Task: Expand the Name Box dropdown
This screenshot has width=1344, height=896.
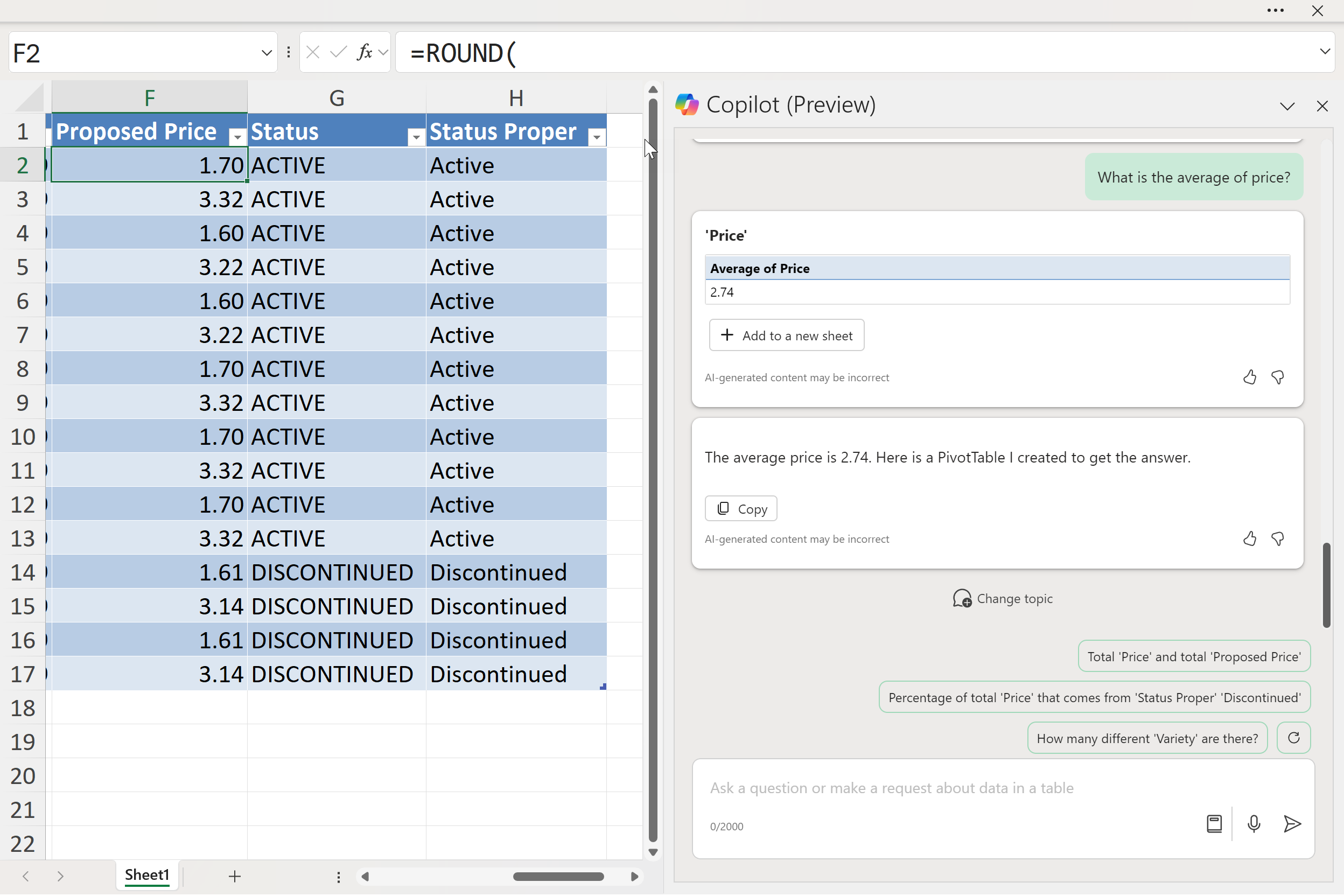Action: (x=267, y=53)
